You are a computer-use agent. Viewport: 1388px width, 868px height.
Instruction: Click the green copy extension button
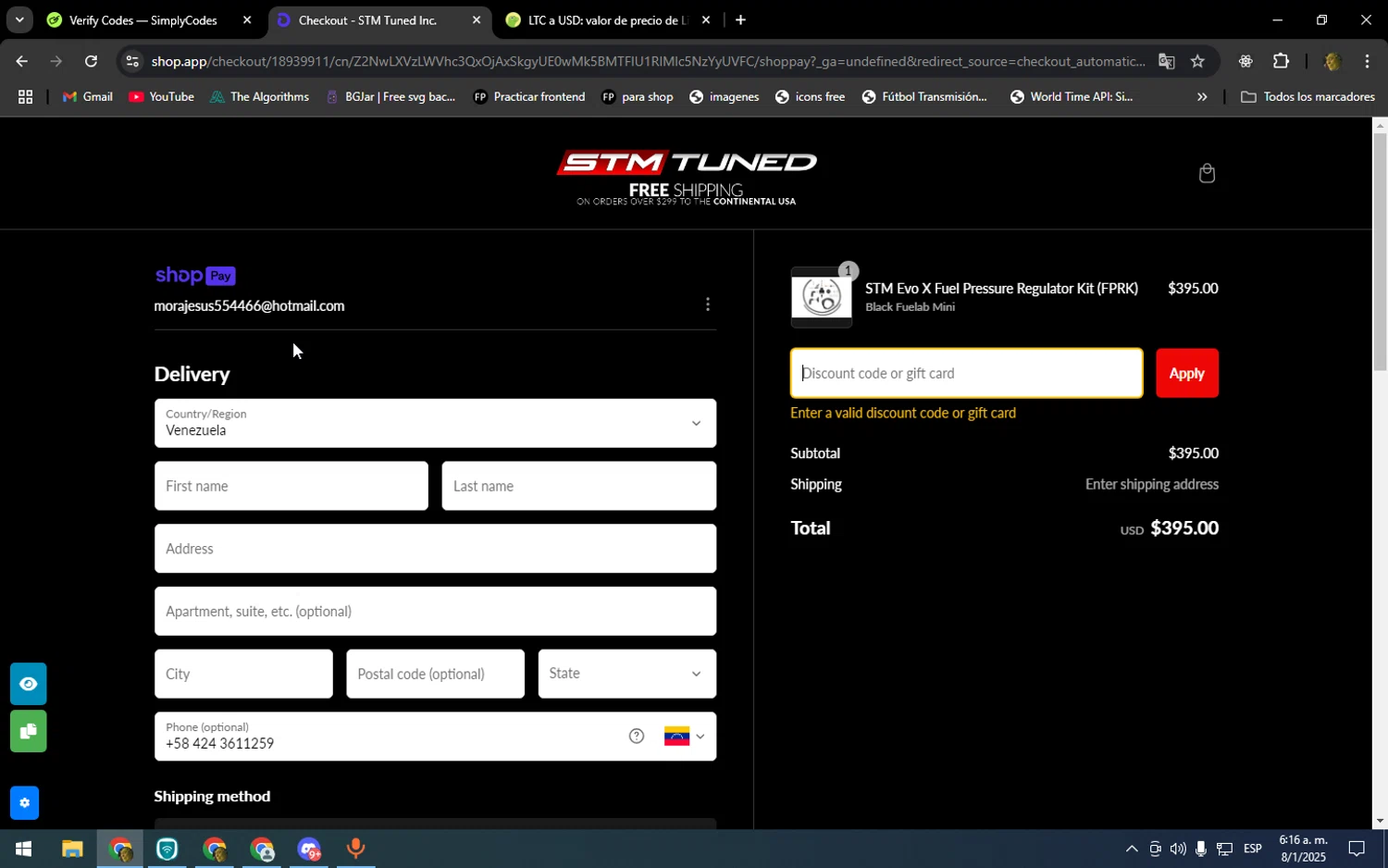point(28,731)
